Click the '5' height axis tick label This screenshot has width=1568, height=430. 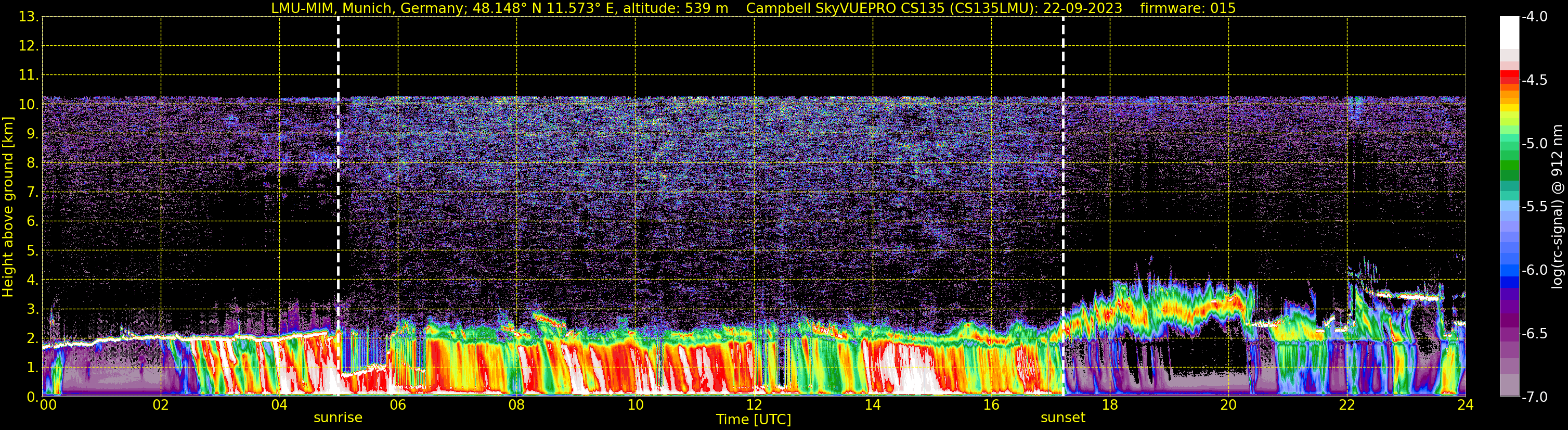pyautogui.click(x=32, y=250)
